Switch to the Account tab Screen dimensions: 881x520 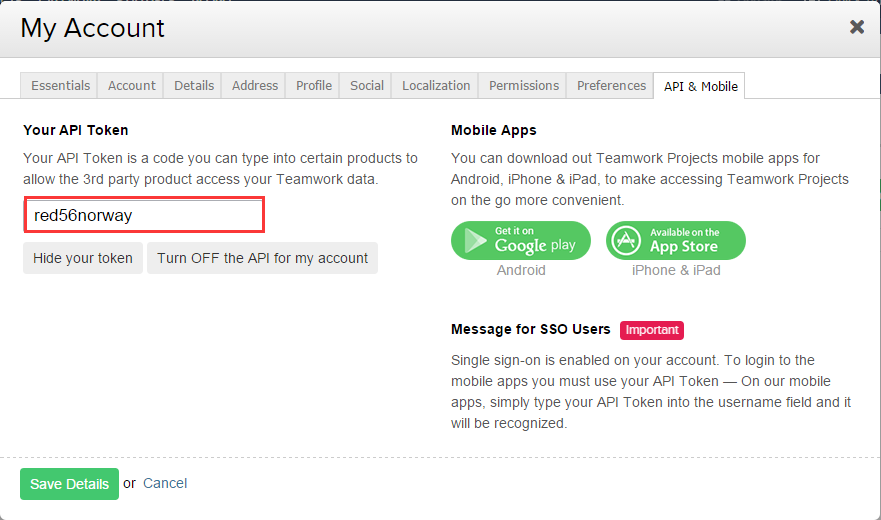[x=131, y=85]
